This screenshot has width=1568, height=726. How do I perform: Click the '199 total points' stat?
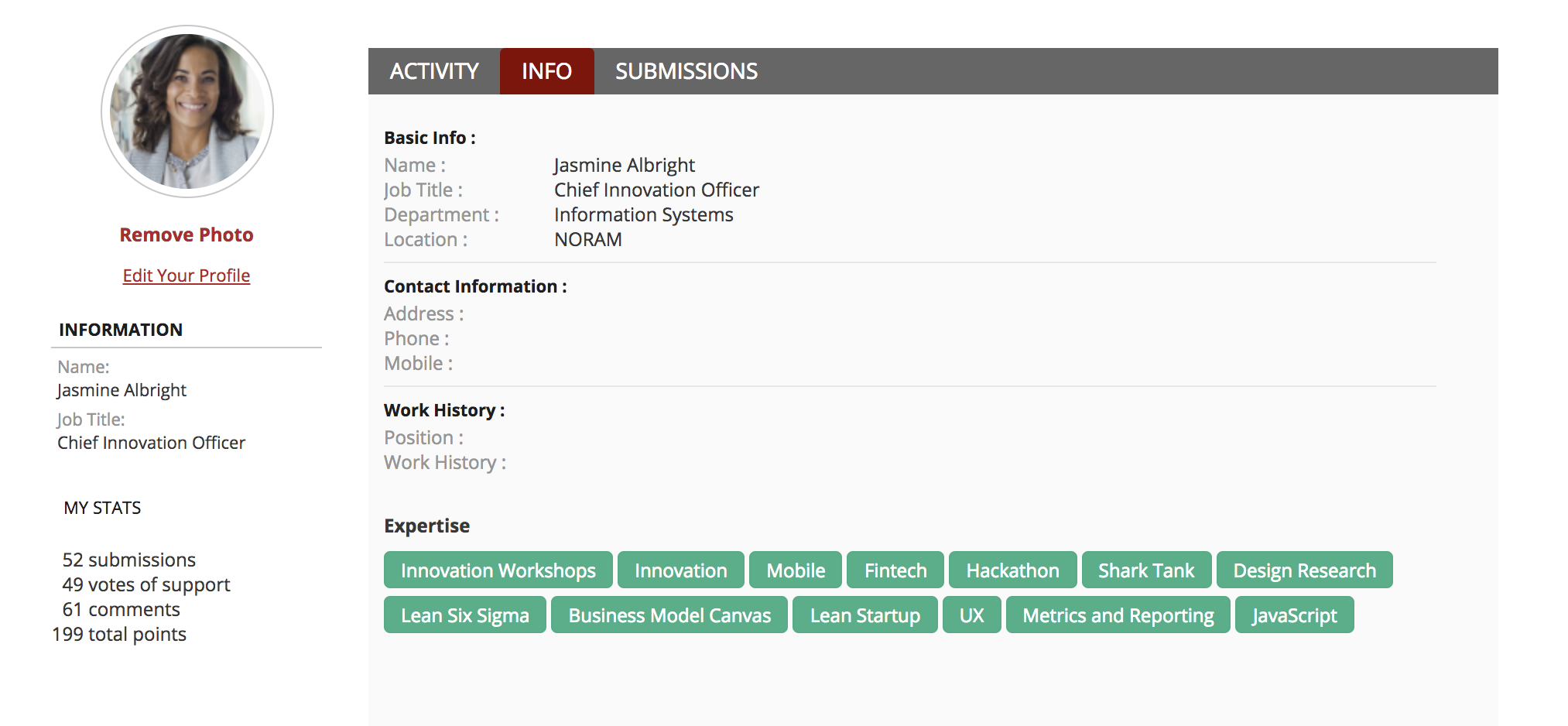tap(119, 634)
